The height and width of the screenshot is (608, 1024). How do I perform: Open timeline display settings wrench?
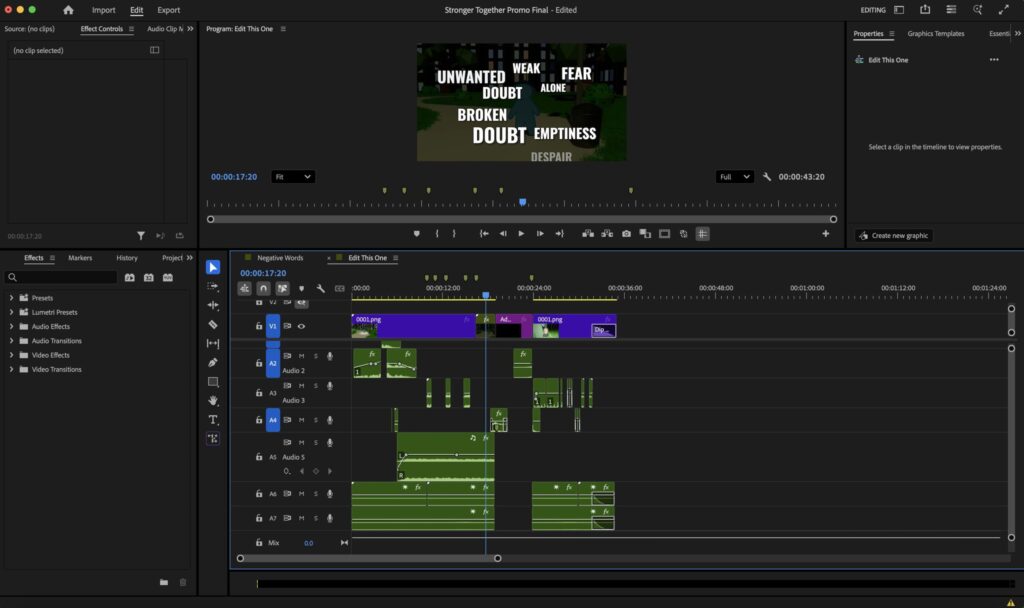point(320,289)
